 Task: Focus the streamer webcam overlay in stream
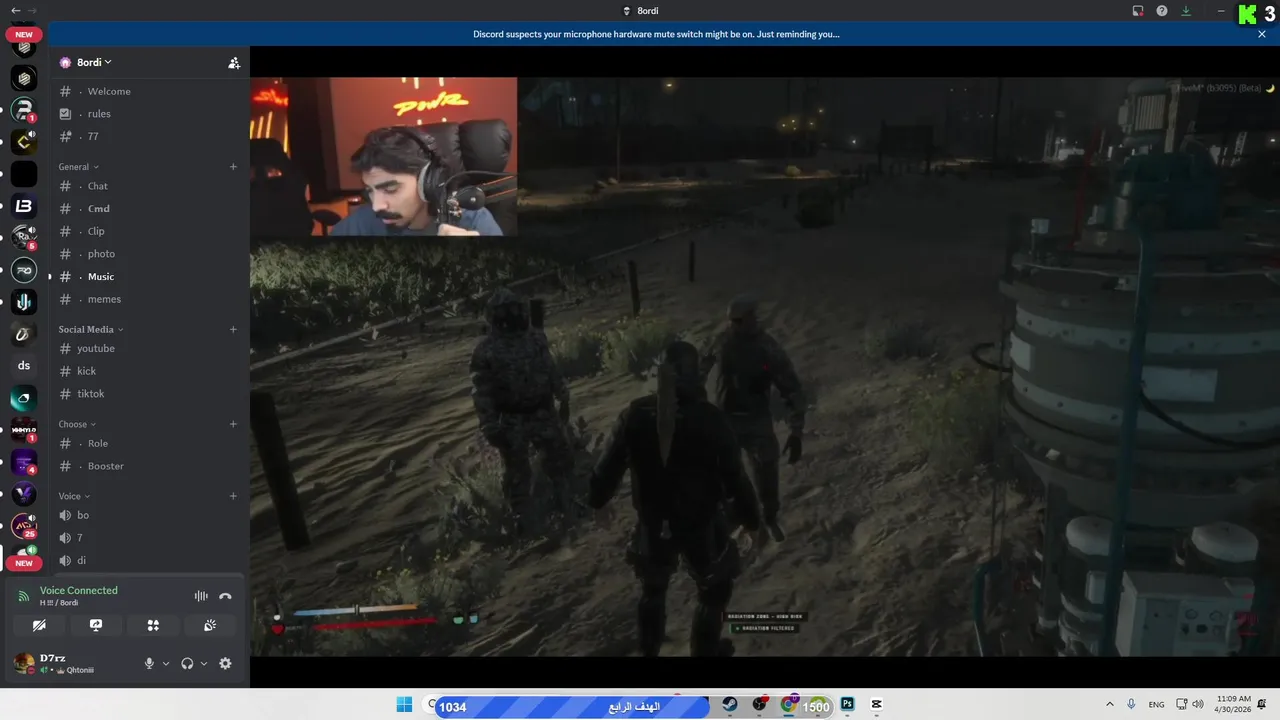coord(384,157)
